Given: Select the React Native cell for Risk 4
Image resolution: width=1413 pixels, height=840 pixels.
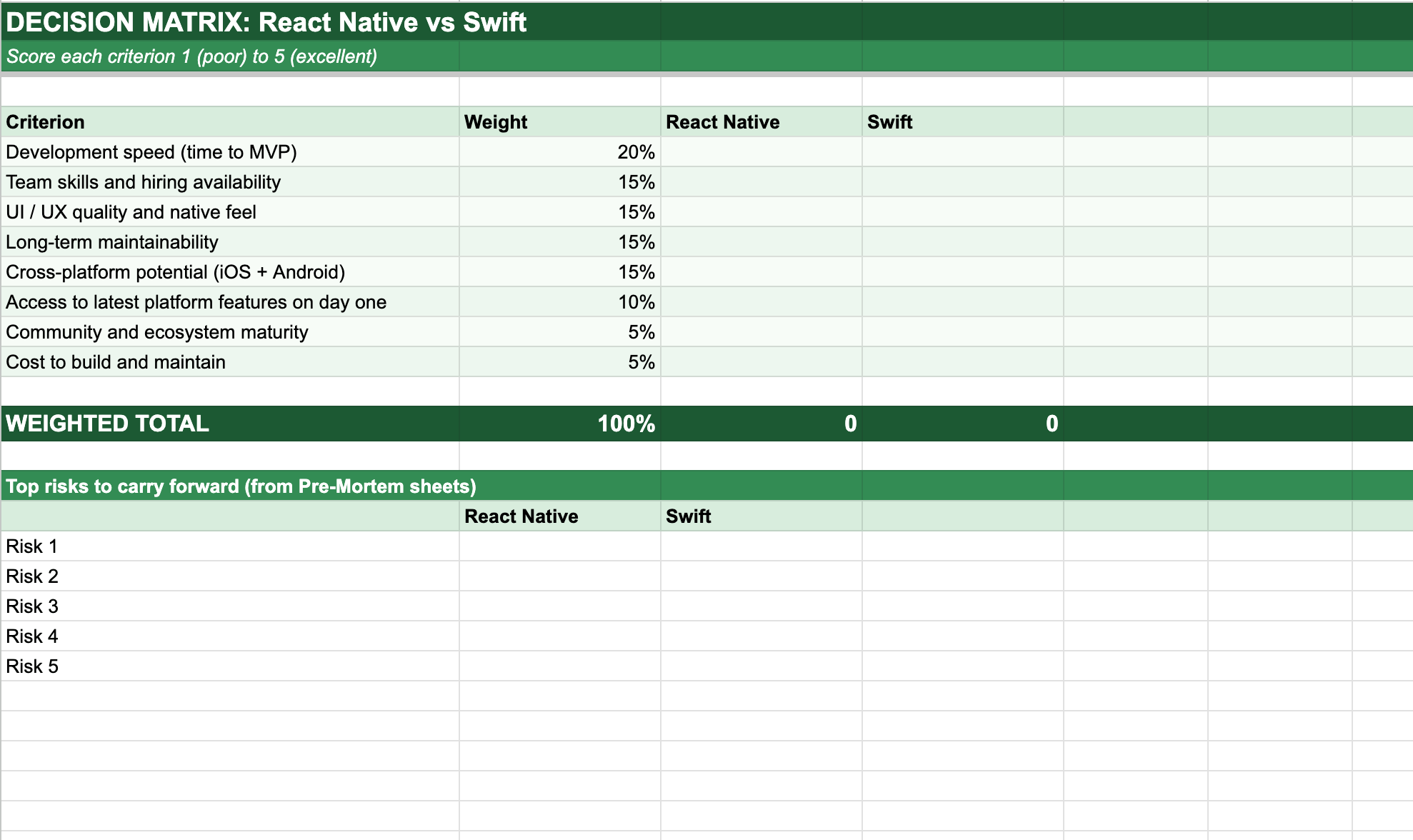Looking at the screenshot, I should (x=560, y=636).
